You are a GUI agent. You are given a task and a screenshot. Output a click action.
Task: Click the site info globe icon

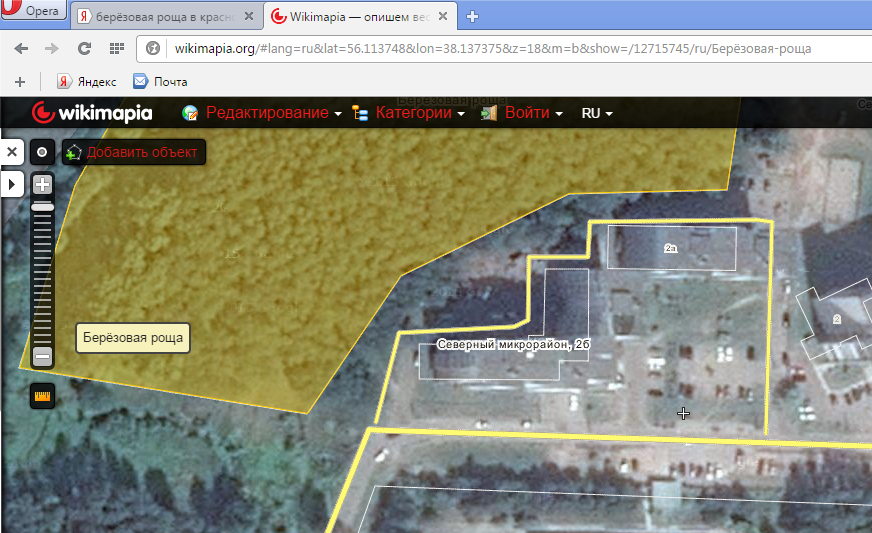tap(153, 48)
